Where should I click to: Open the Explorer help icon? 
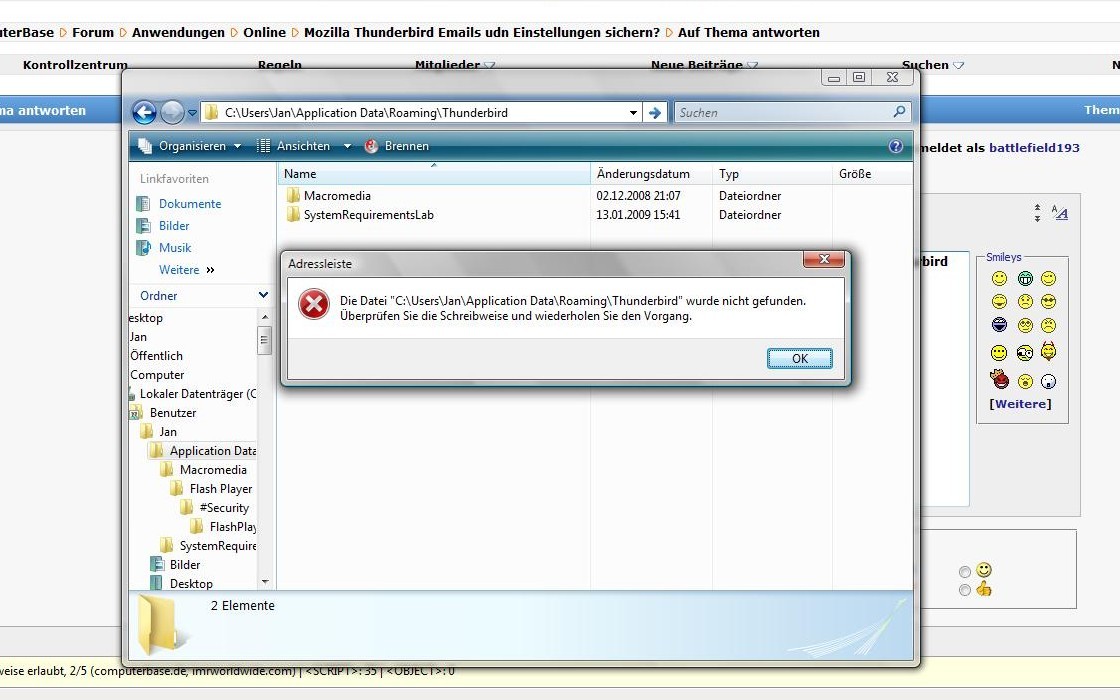[895, 146]
